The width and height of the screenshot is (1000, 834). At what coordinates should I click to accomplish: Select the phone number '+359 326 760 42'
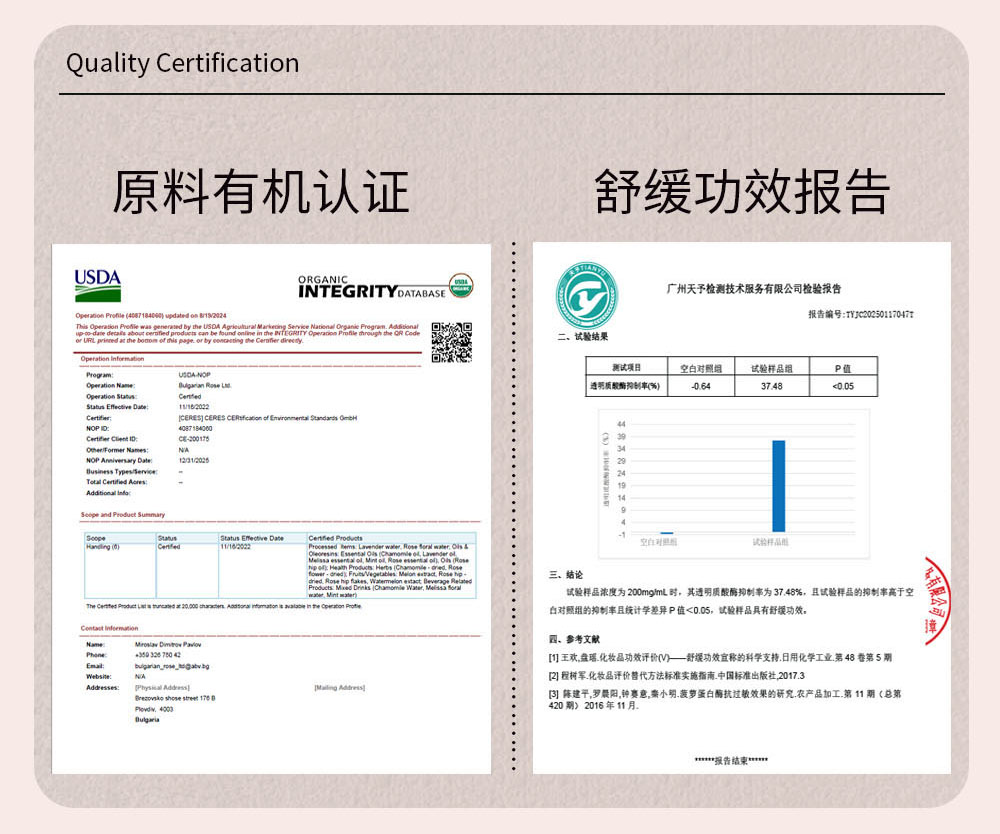click(x=158, y=655)
